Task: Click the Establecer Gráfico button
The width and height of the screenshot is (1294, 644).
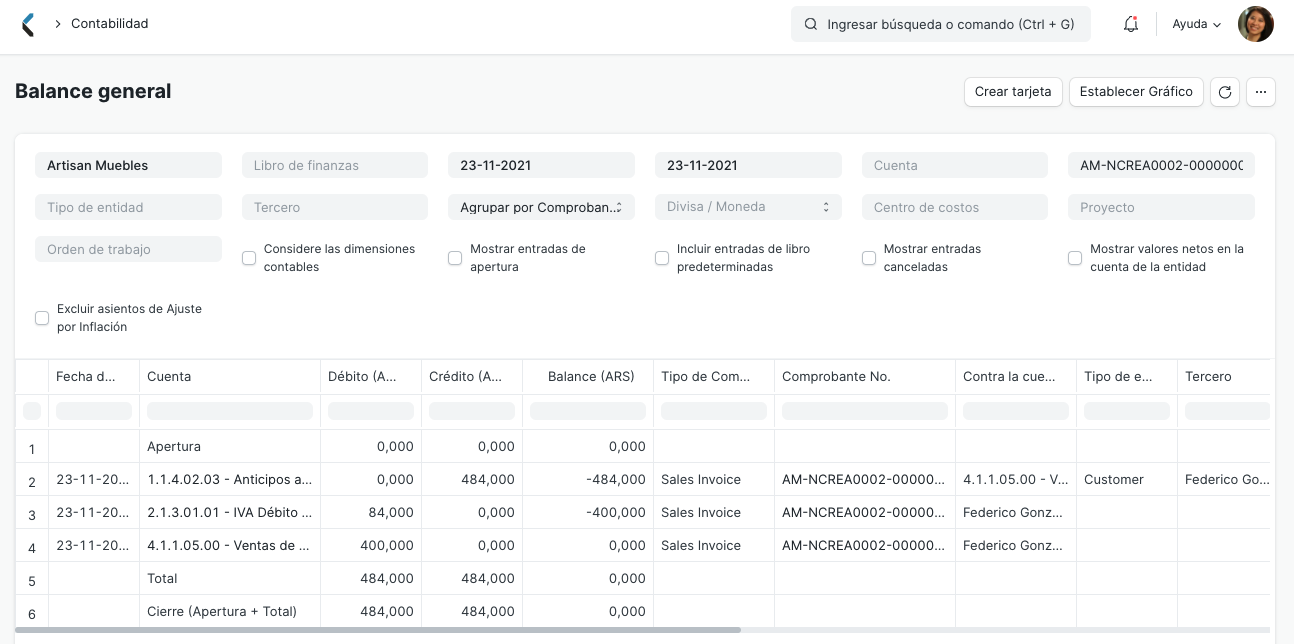Action: click(1136, 92)
